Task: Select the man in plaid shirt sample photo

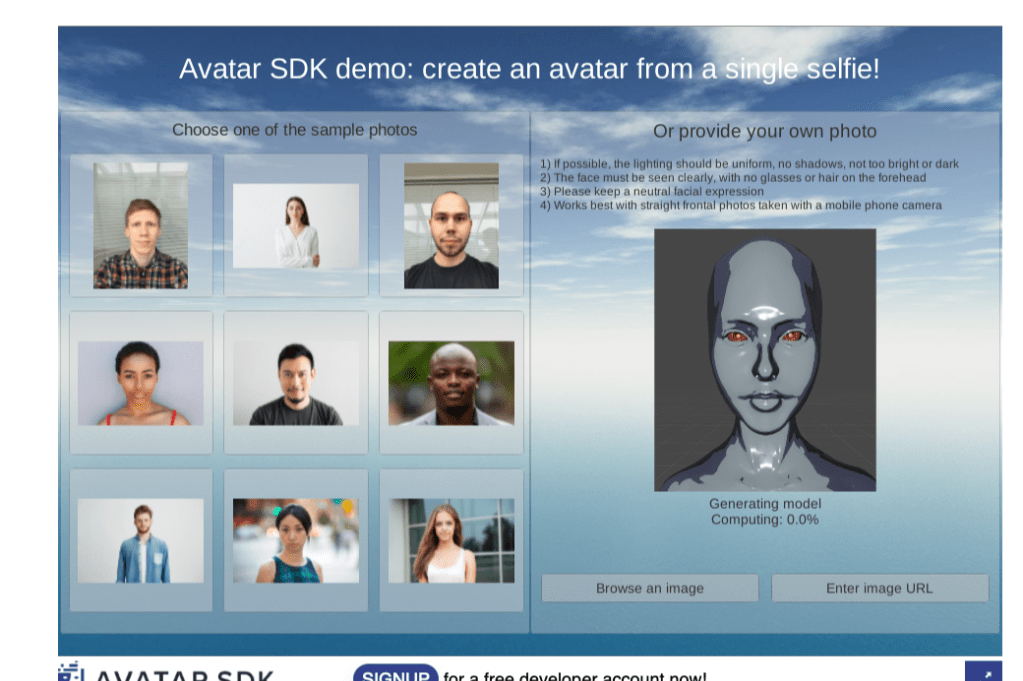Action: click(140, 226)
